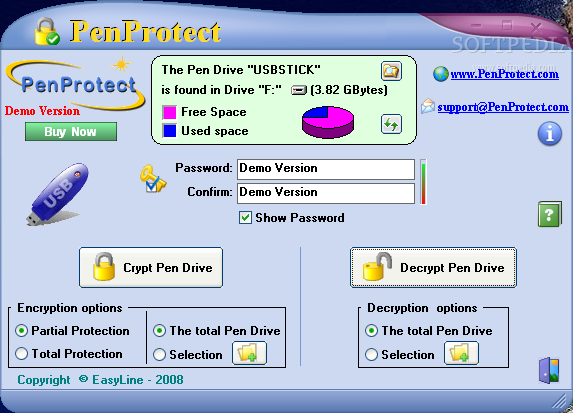Click the Decrypt Pen Drive button
The height and width of the screenshot is (413, 573).
click(x=433, y=268)
